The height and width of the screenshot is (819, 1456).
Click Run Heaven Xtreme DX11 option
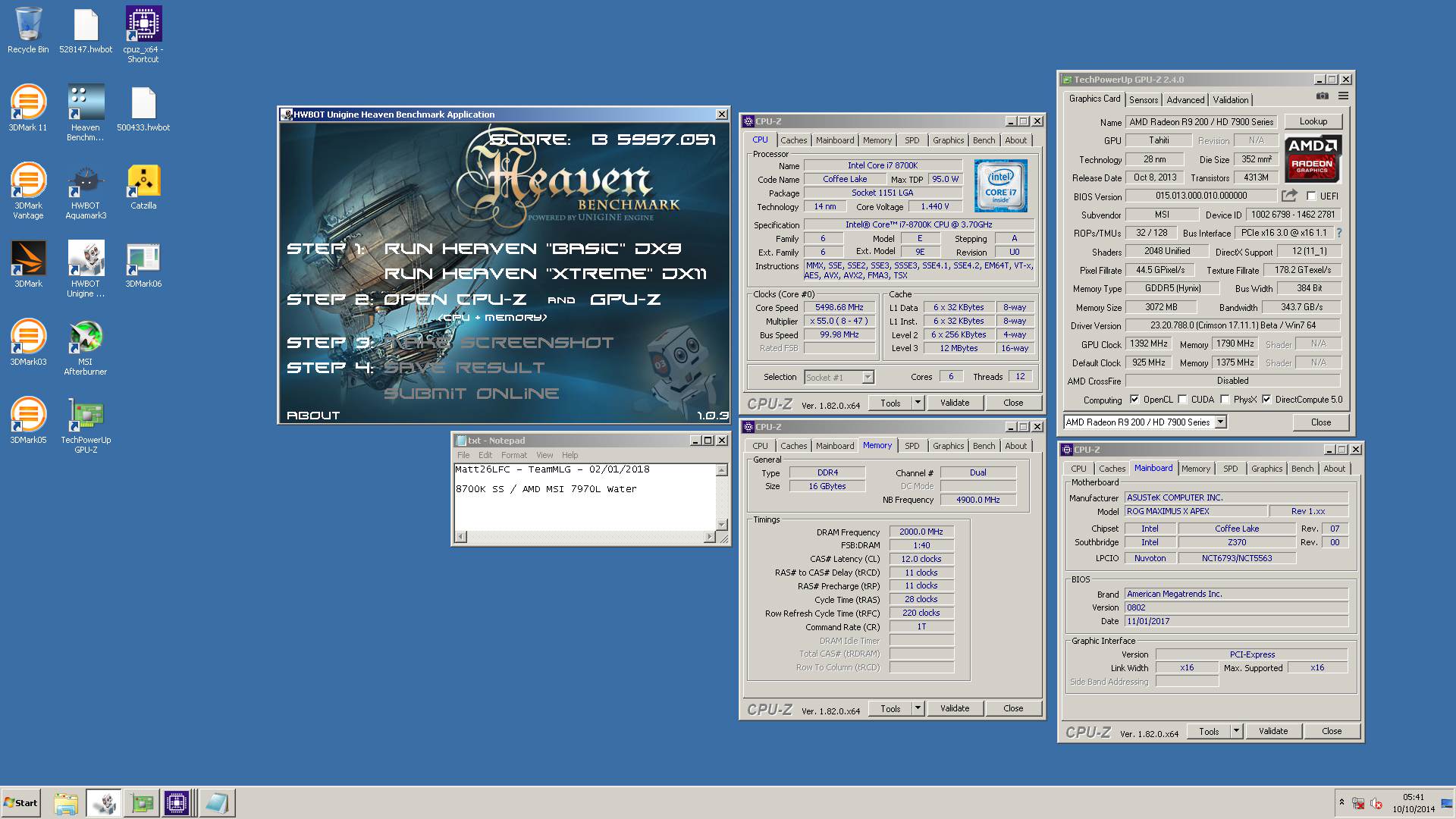click(x=545, y=274)
